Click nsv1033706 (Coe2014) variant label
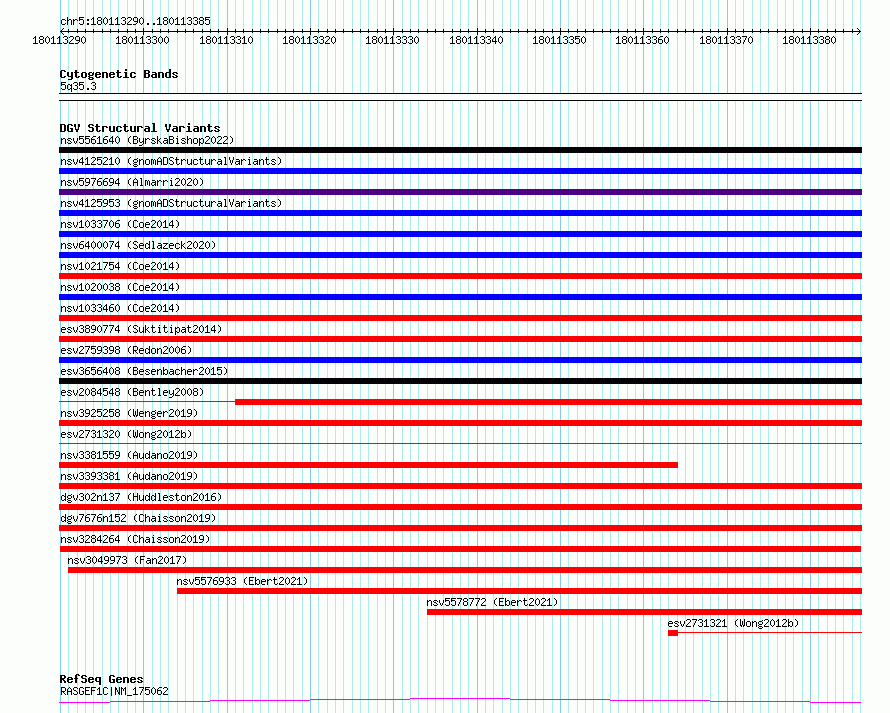This screenshot has height=713, width=890. 120,224
